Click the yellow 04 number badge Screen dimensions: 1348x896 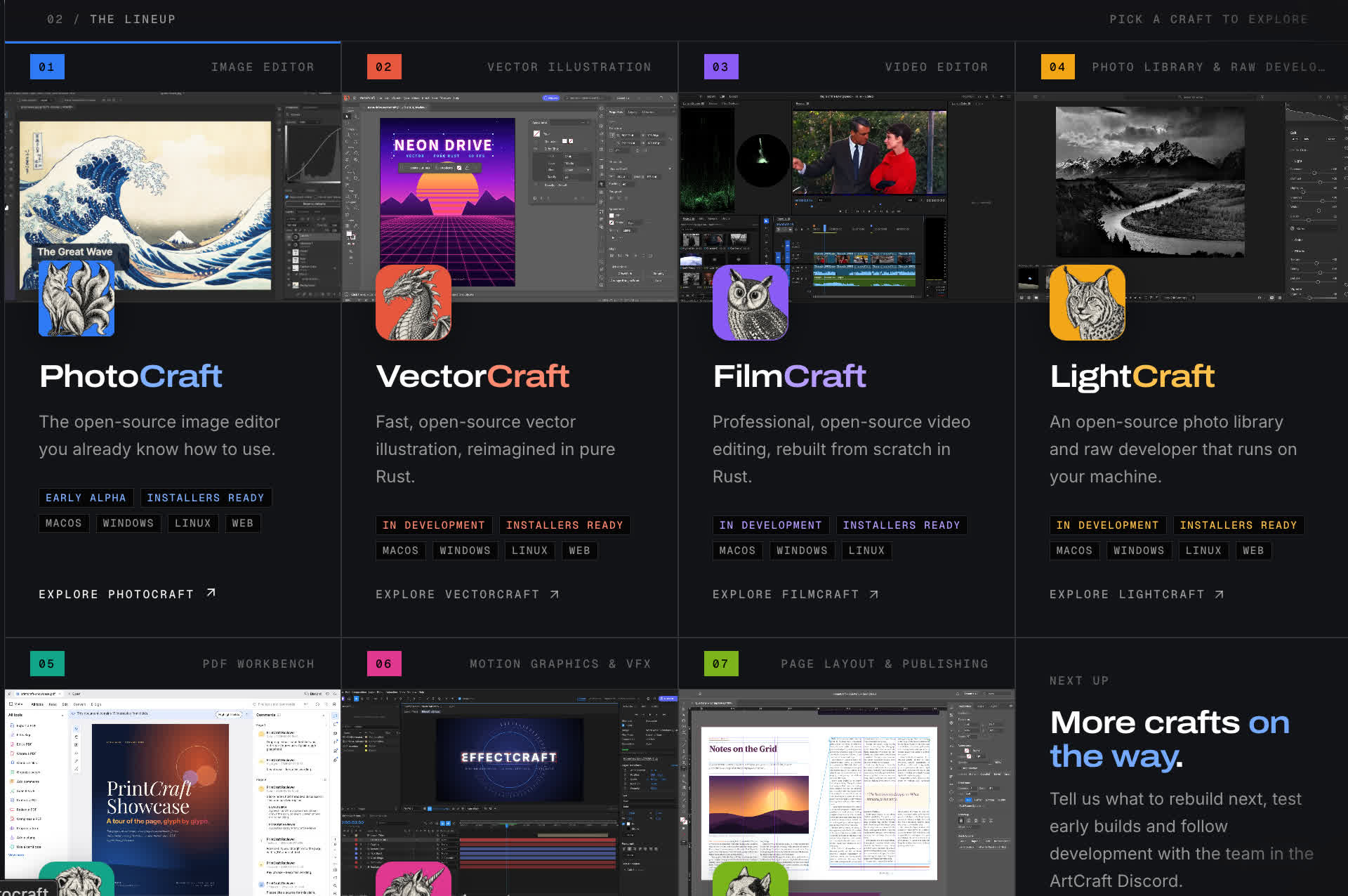pyautogui.click(x=1058, y=67)
